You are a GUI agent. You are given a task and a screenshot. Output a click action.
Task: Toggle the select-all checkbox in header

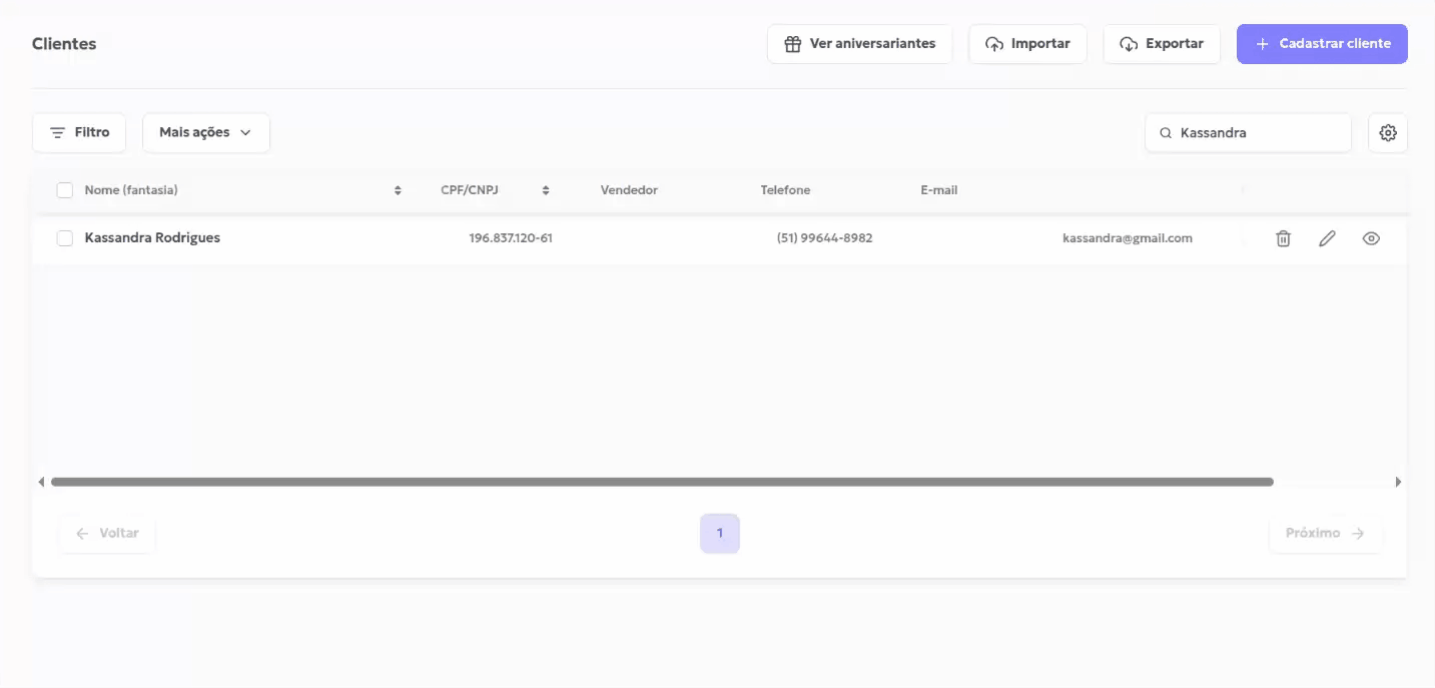pos(65,190)
